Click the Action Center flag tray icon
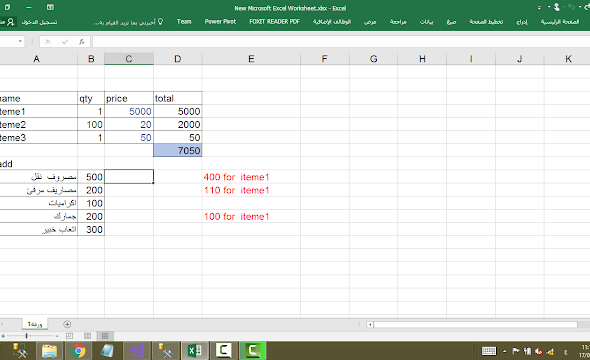 (516, 351)
